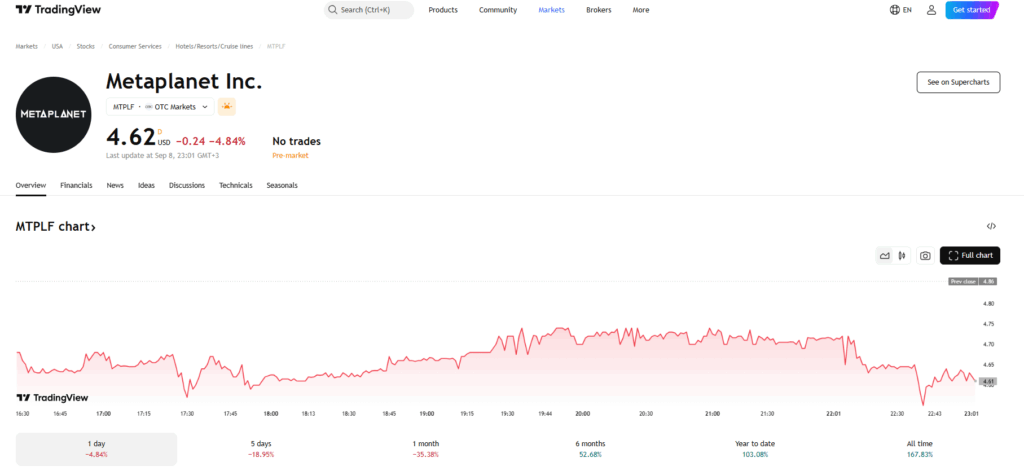Switch to candlestick chart style icon
The image size is (1024, 471).
point(902,255)
